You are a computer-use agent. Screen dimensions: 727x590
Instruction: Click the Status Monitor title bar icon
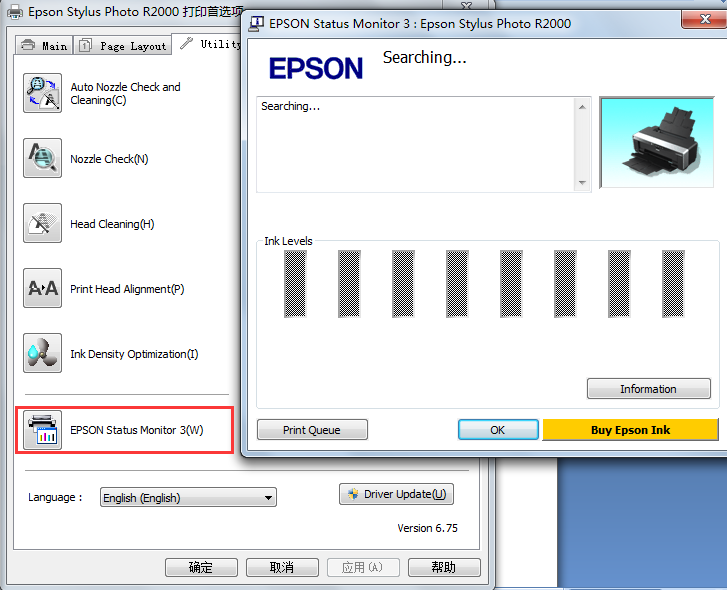pos(256,23)
